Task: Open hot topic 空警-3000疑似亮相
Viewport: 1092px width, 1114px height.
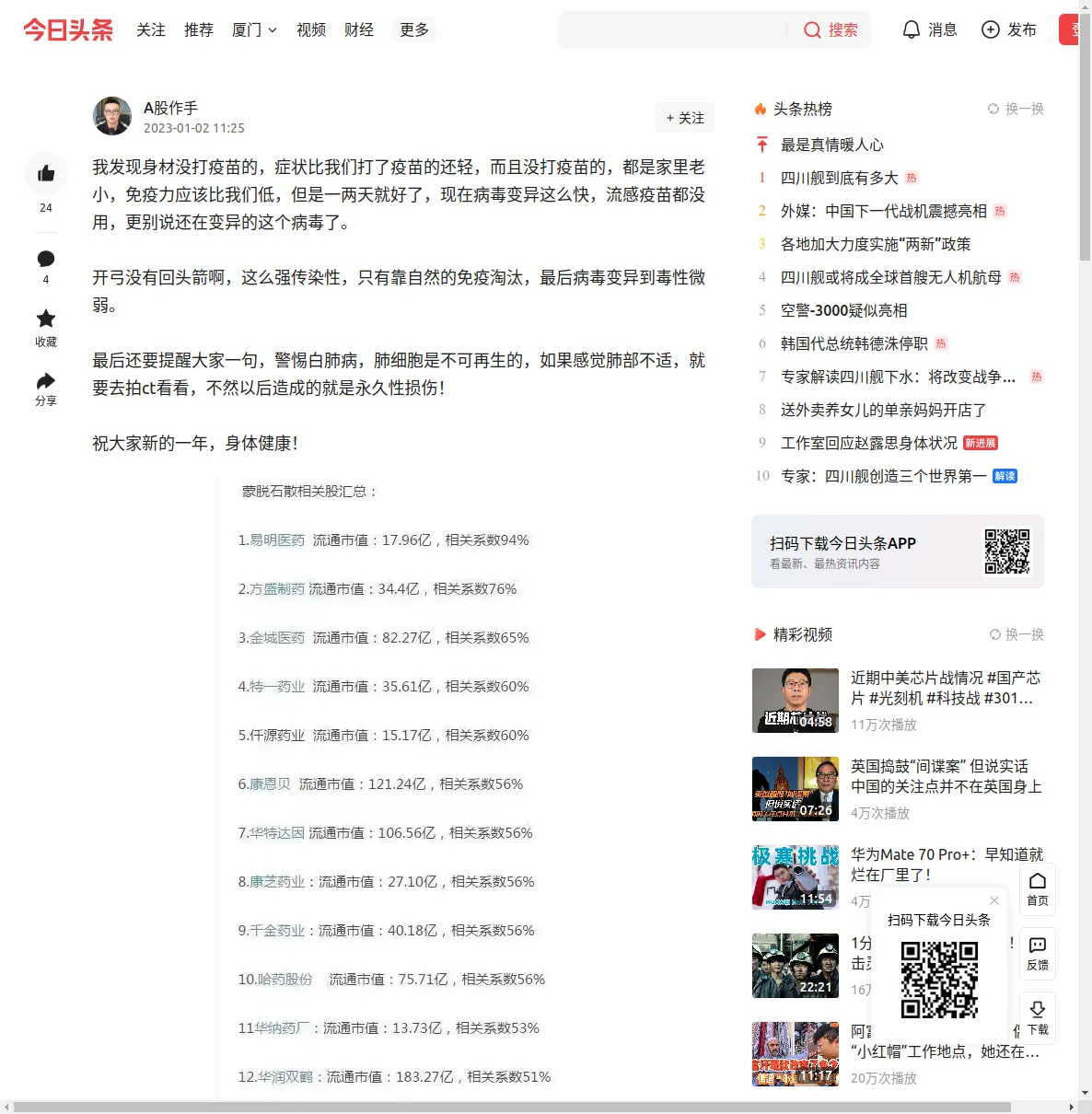Action: 844,310
